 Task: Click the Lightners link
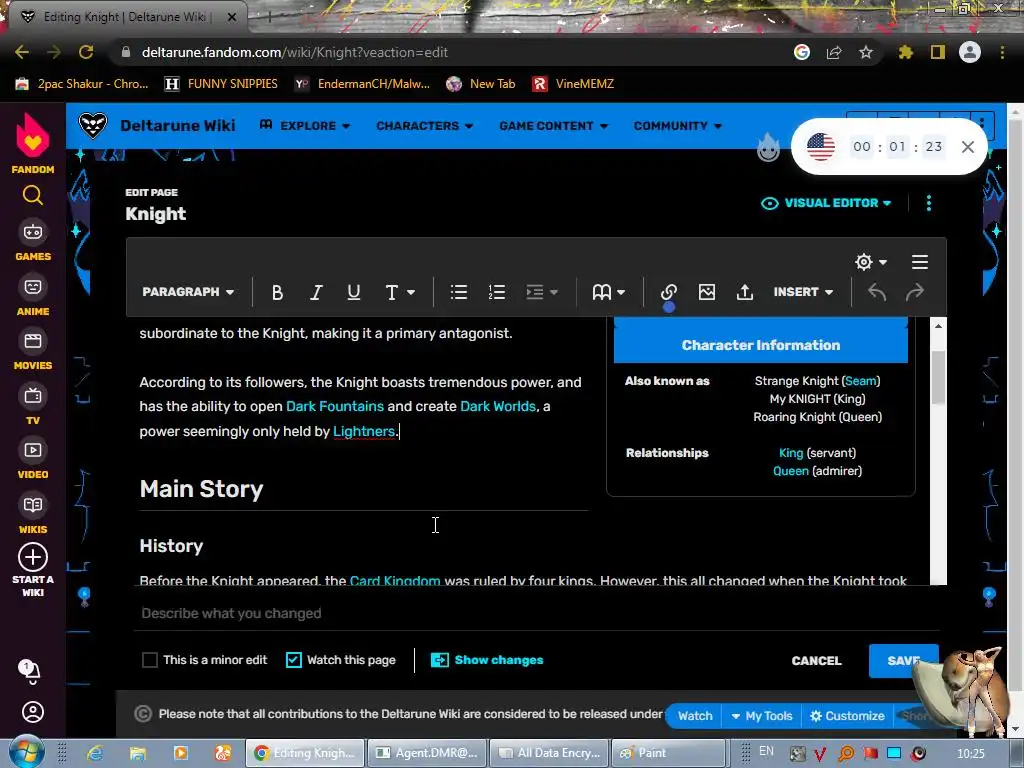(364, 432)
